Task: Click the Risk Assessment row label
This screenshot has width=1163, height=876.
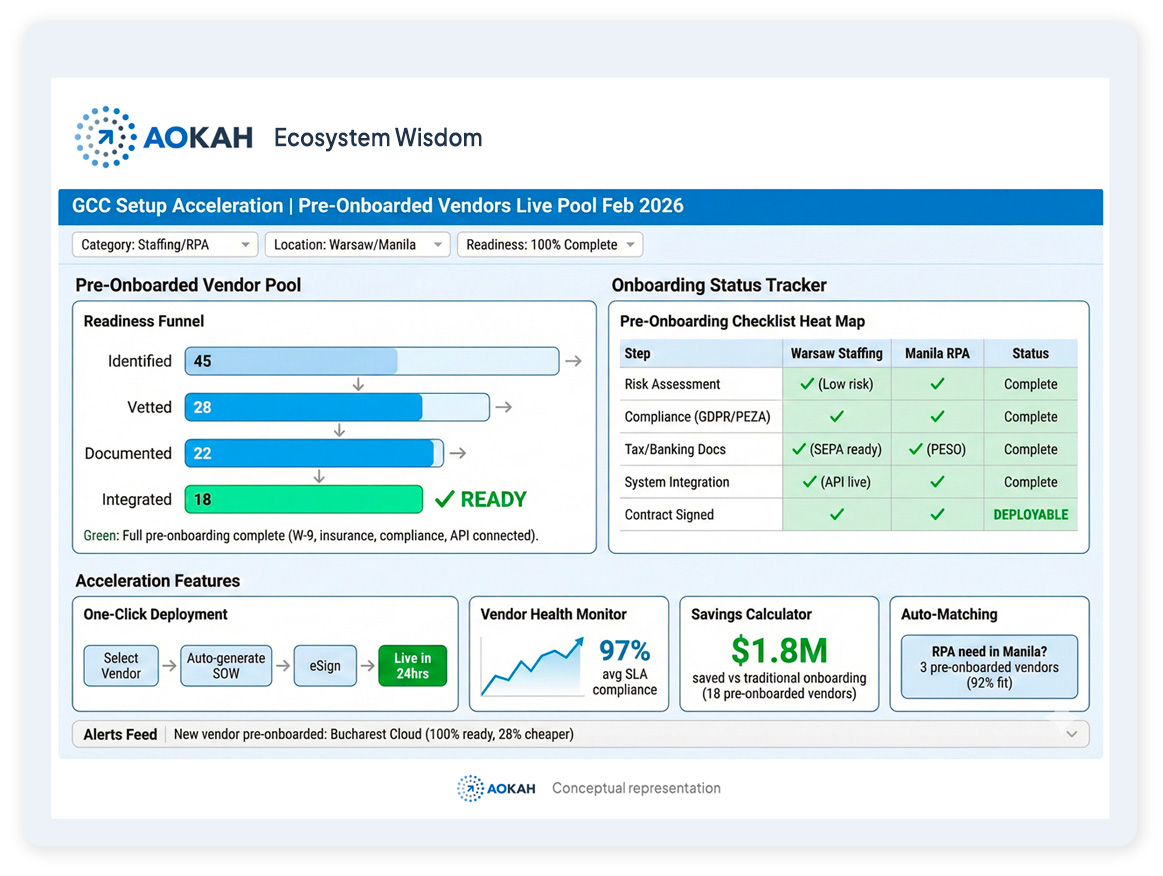Action: [x=672, y=384]
